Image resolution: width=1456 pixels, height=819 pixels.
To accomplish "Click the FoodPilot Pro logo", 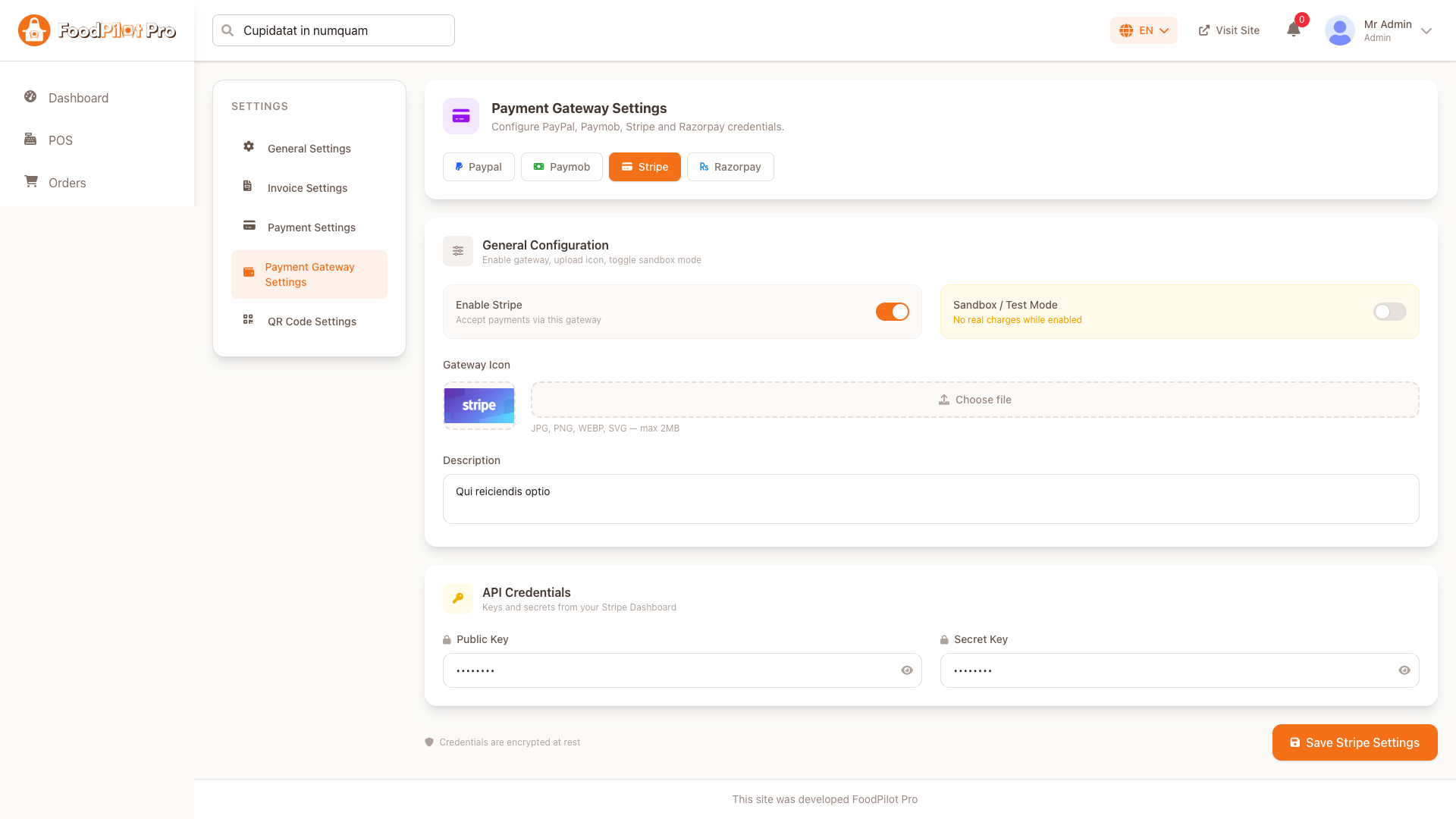I will click(x=97, y=30).
